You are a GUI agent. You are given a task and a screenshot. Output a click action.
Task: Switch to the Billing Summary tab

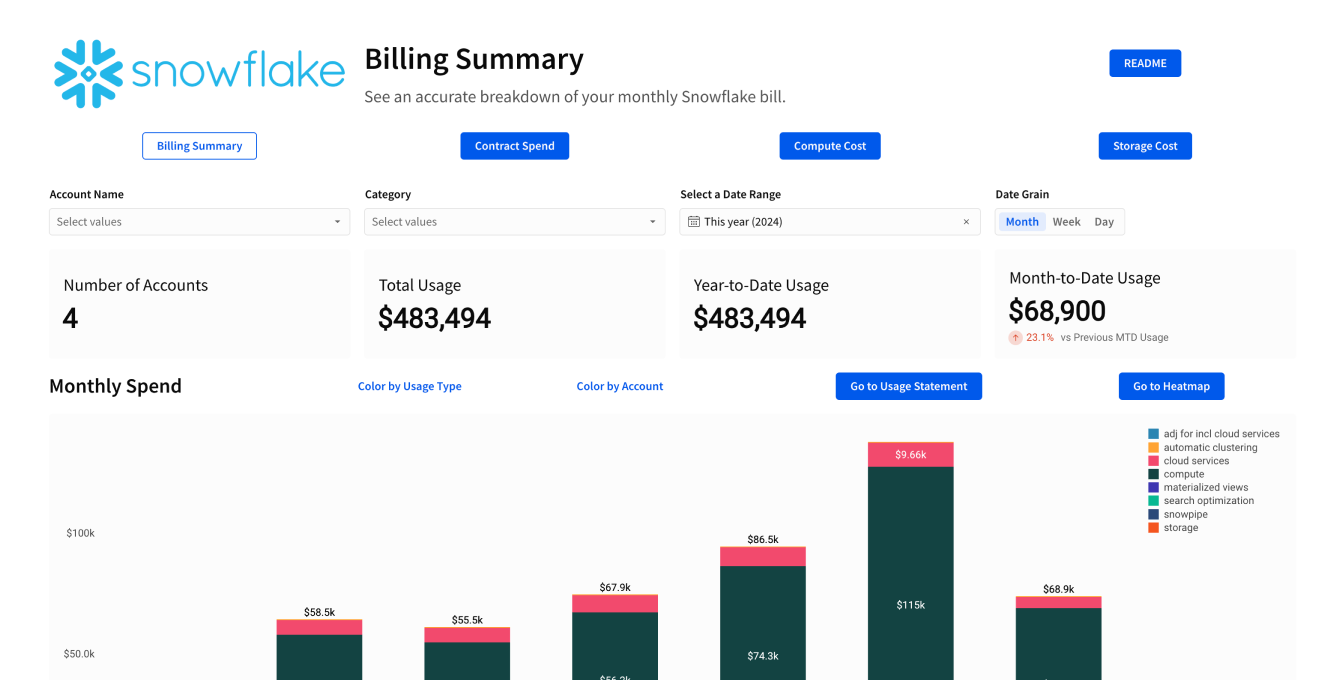click(x=199, y=146)
